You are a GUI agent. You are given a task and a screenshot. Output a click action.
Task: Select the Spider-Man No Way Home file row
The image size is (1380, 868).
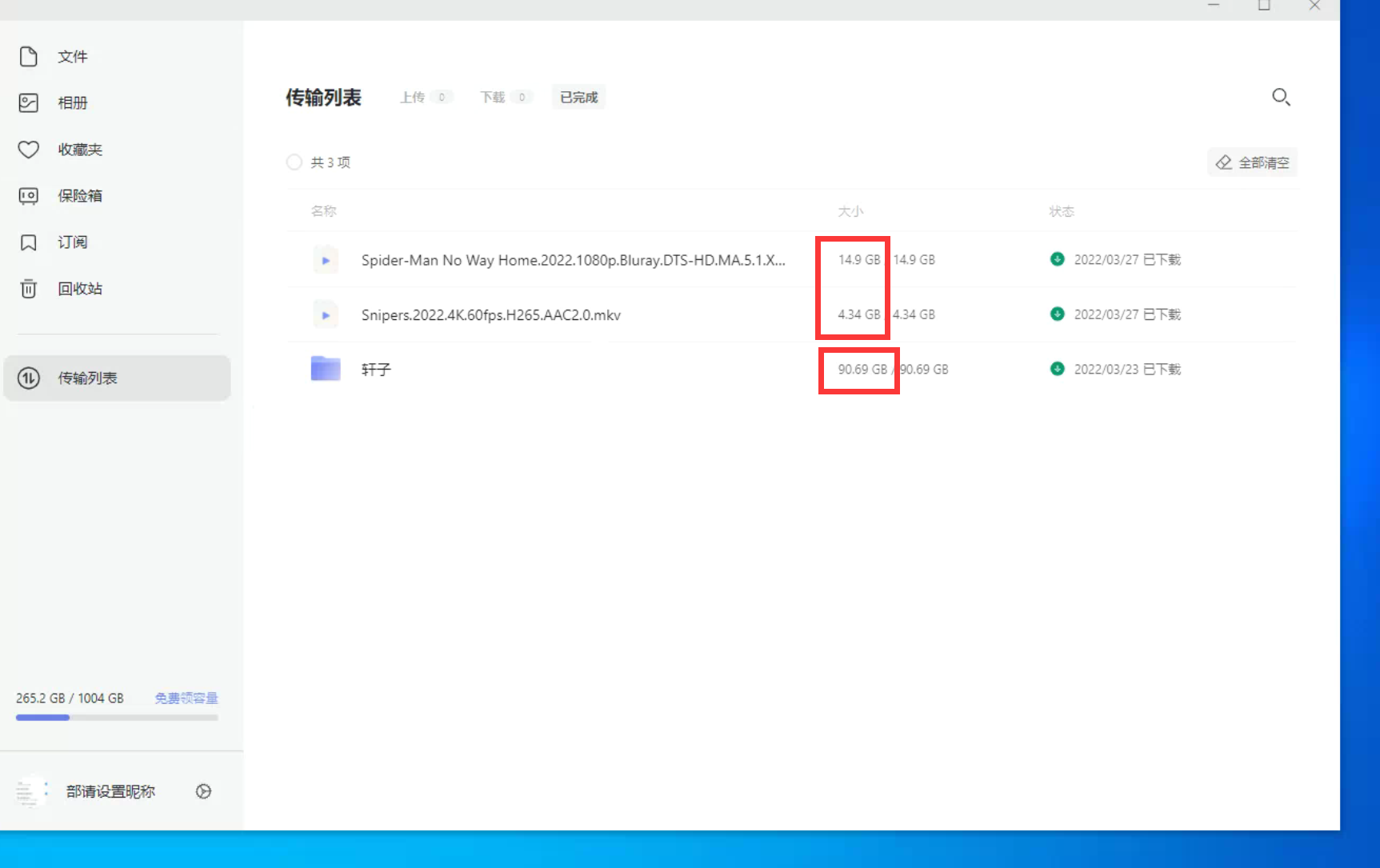[x=573, y=260]
